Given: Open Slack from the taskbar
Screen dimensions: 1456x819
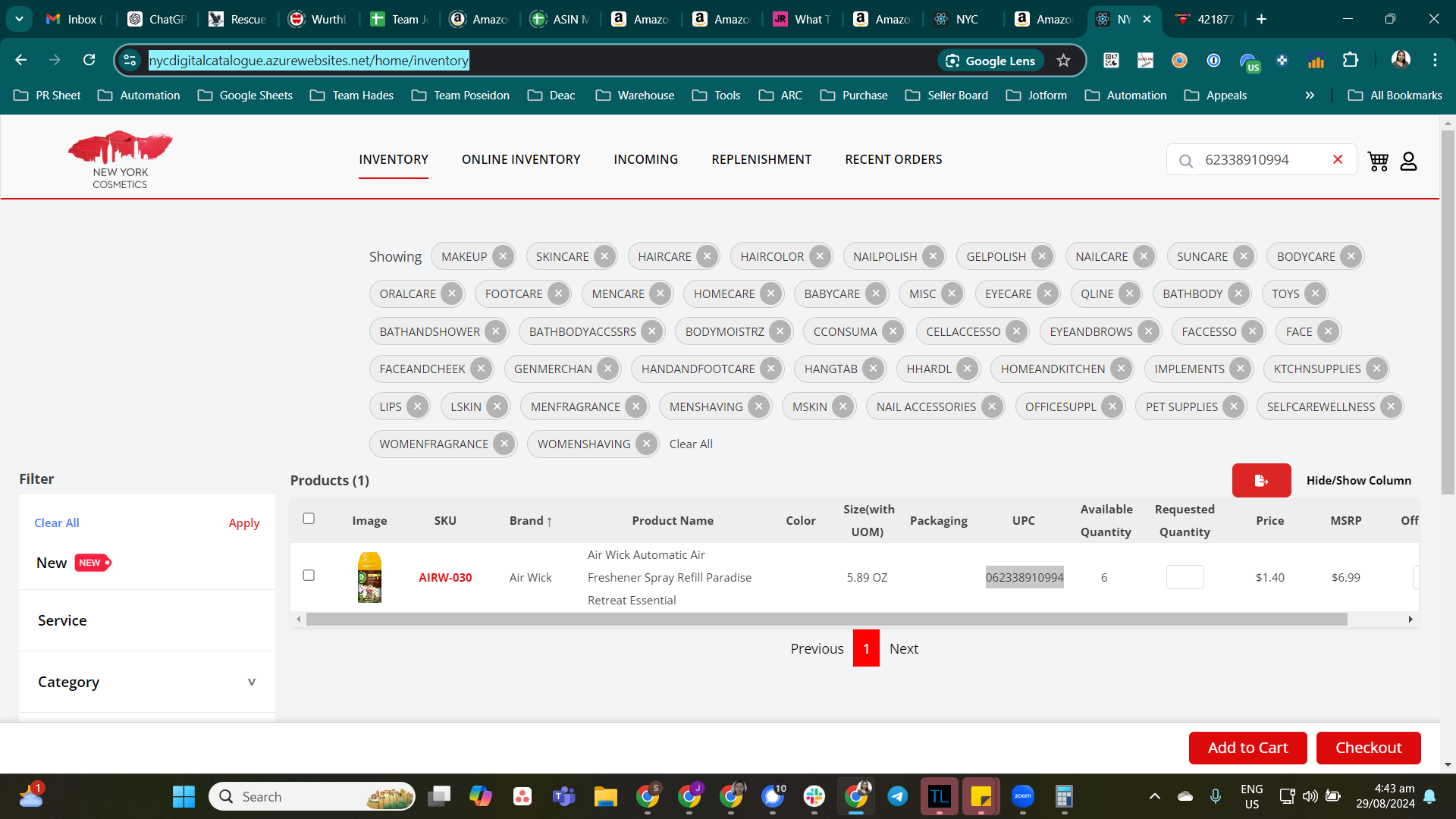Looking at the screenshot, I should 814,796.
